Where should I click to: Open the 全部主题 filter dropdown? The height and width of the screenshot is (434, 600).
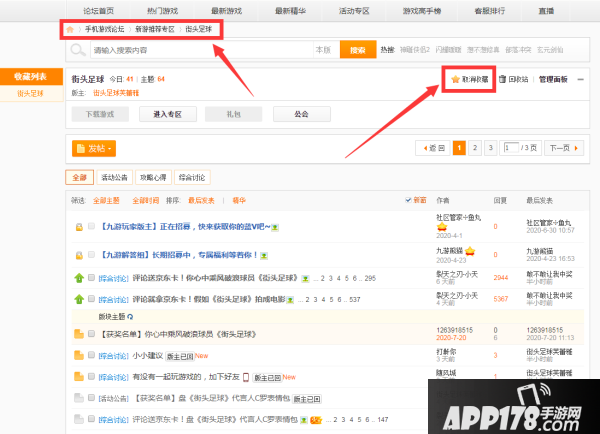point(107,200)
